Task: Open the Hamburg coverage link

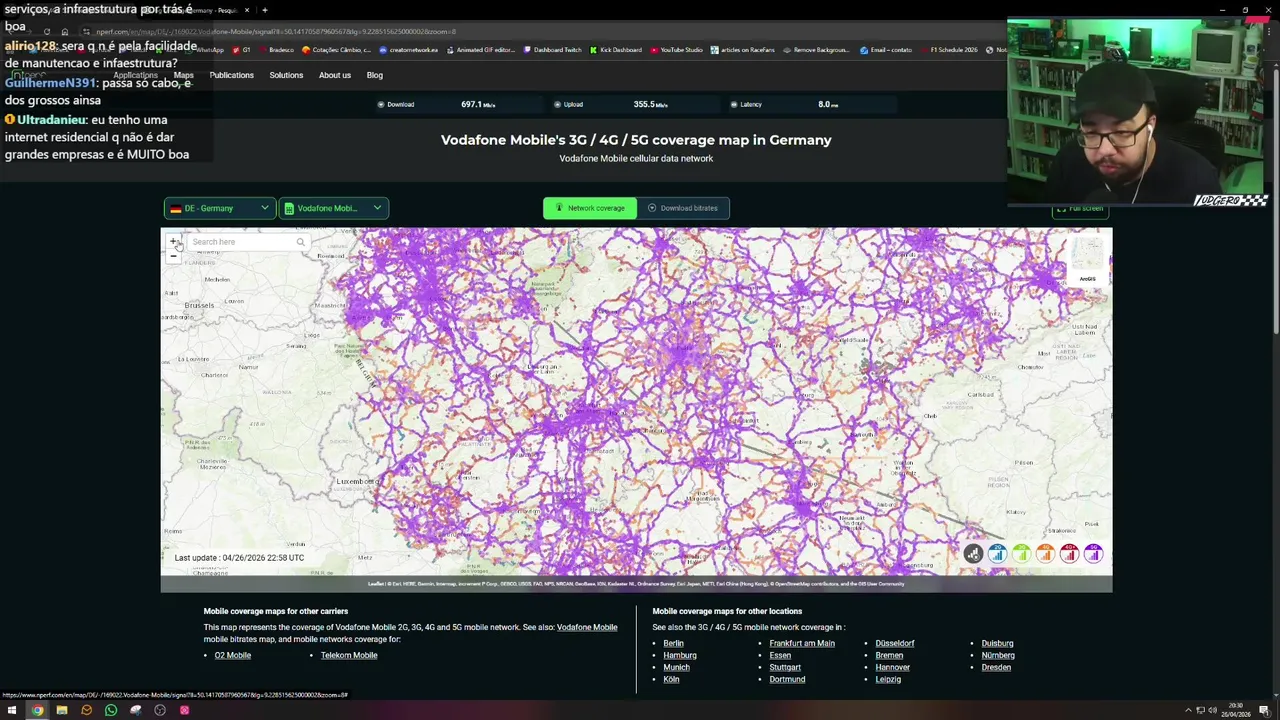Action: [x=680, y=655]
